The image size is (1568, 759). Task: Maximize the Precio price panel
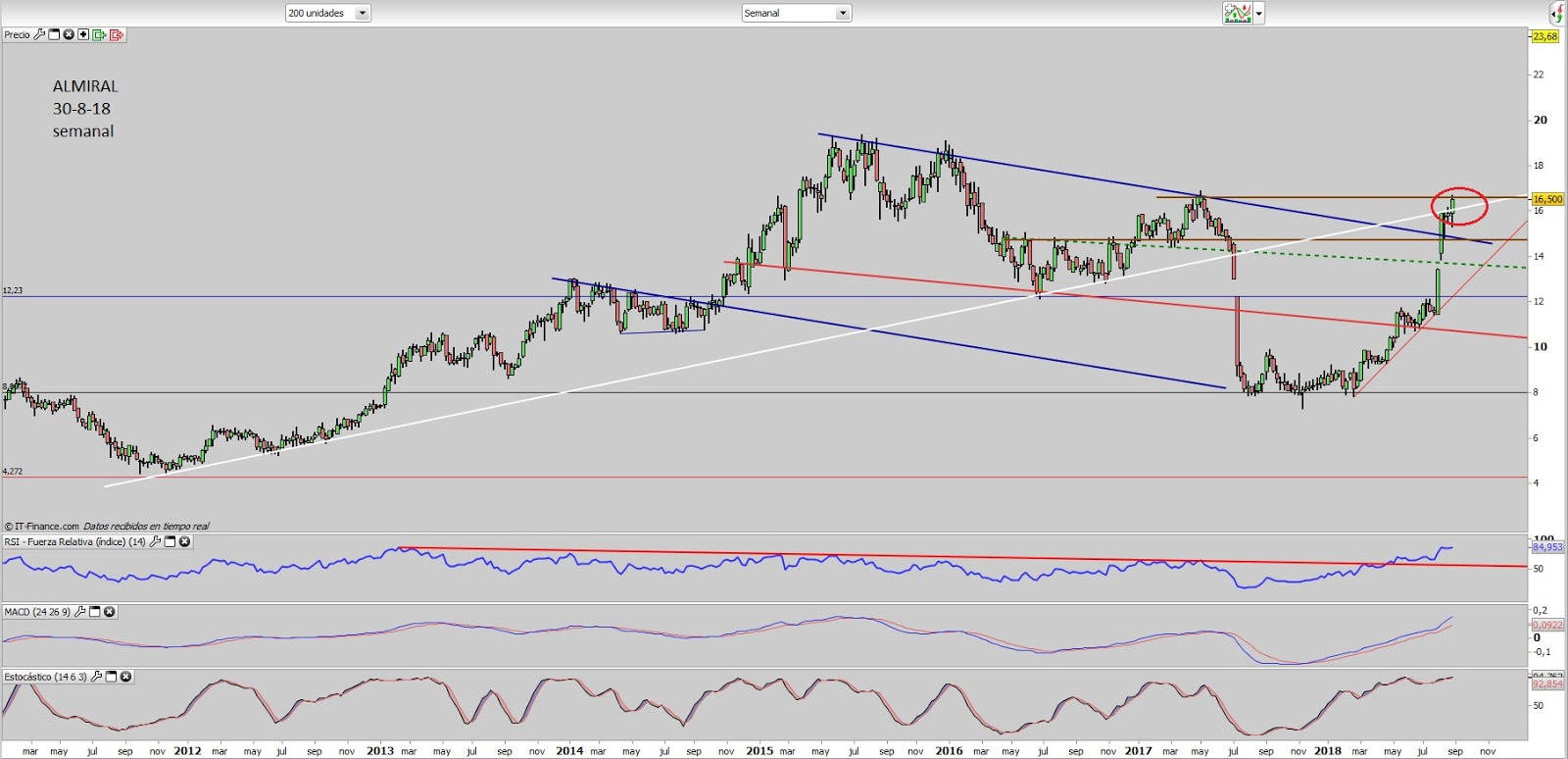pos(54,34)
